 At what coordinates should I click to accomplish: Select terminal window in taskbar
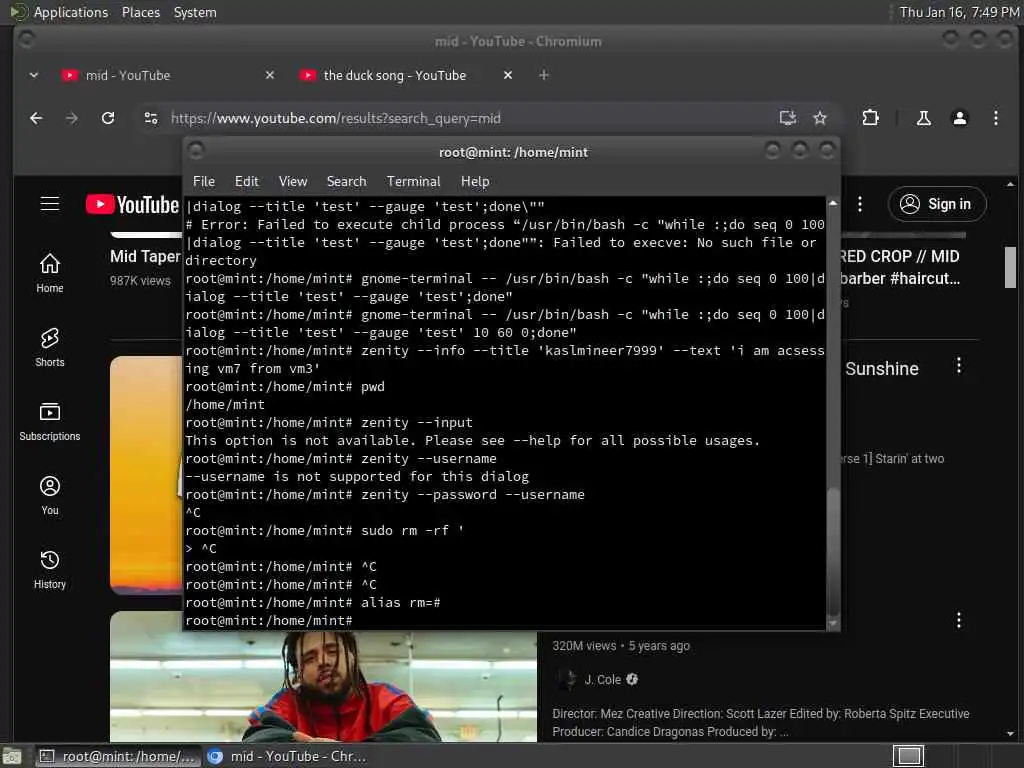click(x=118, y=756)
